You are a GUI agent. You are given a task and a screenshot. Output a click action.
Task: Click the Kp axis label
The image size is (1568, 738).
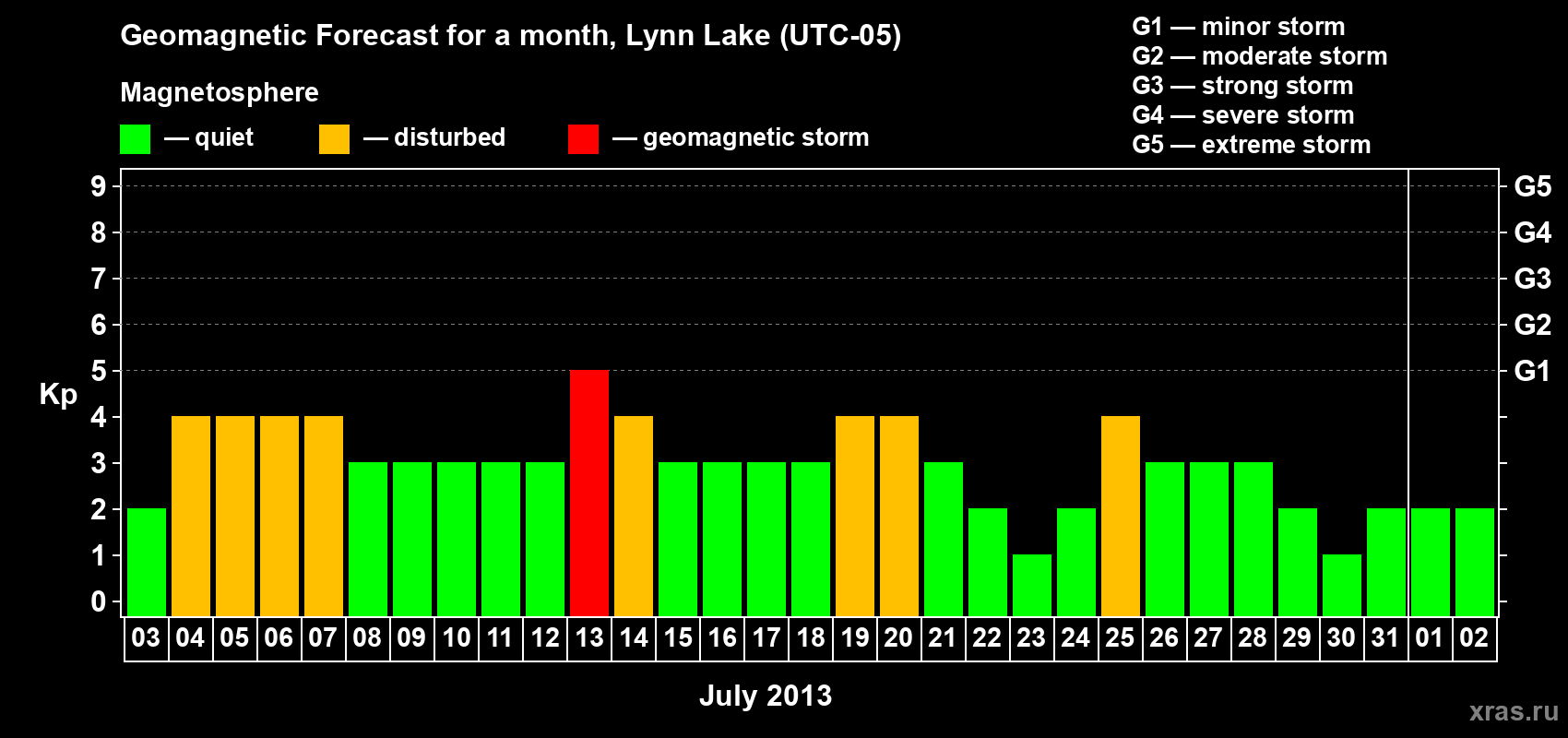point(58,395)
